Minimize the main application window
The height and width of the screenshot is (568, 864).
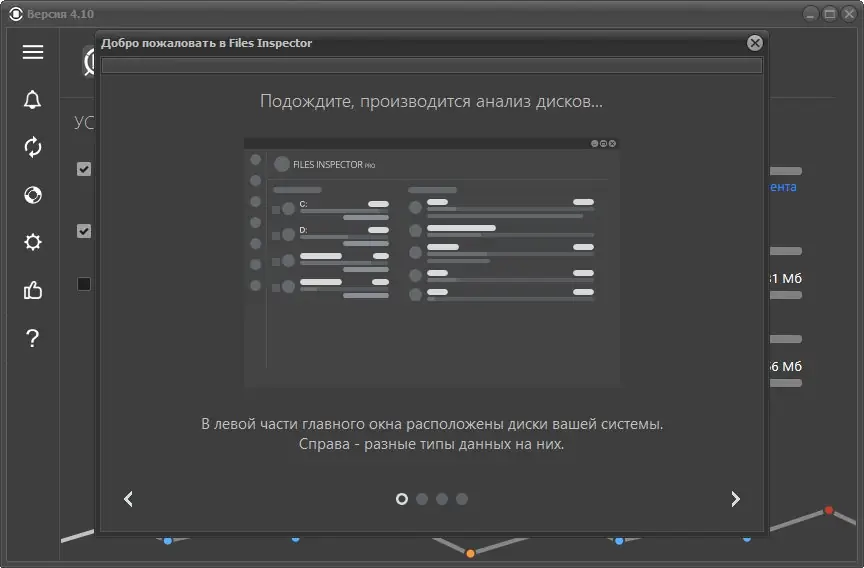point(810,14)
